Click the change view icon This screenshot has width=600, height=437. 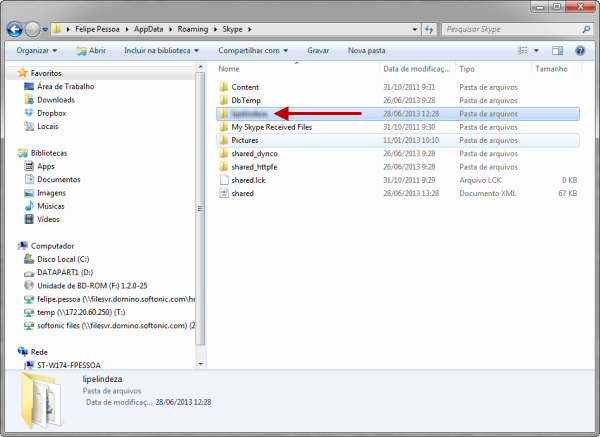pyautogui.click(x=523, y=51)
